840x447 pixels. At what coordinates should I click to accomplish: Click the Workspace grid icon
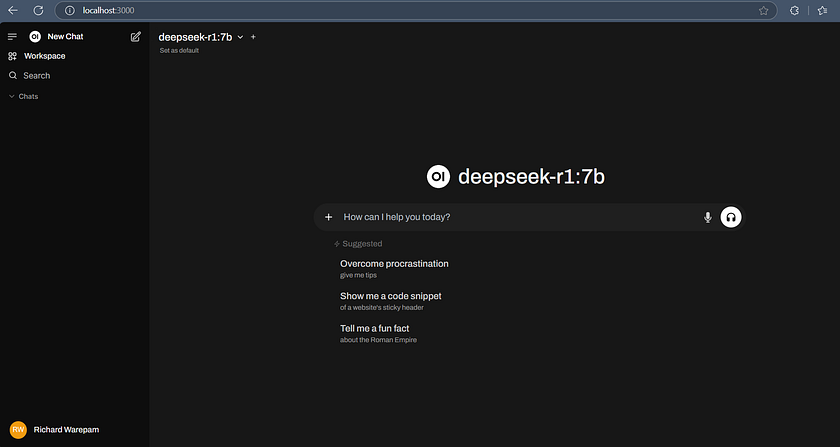(12, 56)
